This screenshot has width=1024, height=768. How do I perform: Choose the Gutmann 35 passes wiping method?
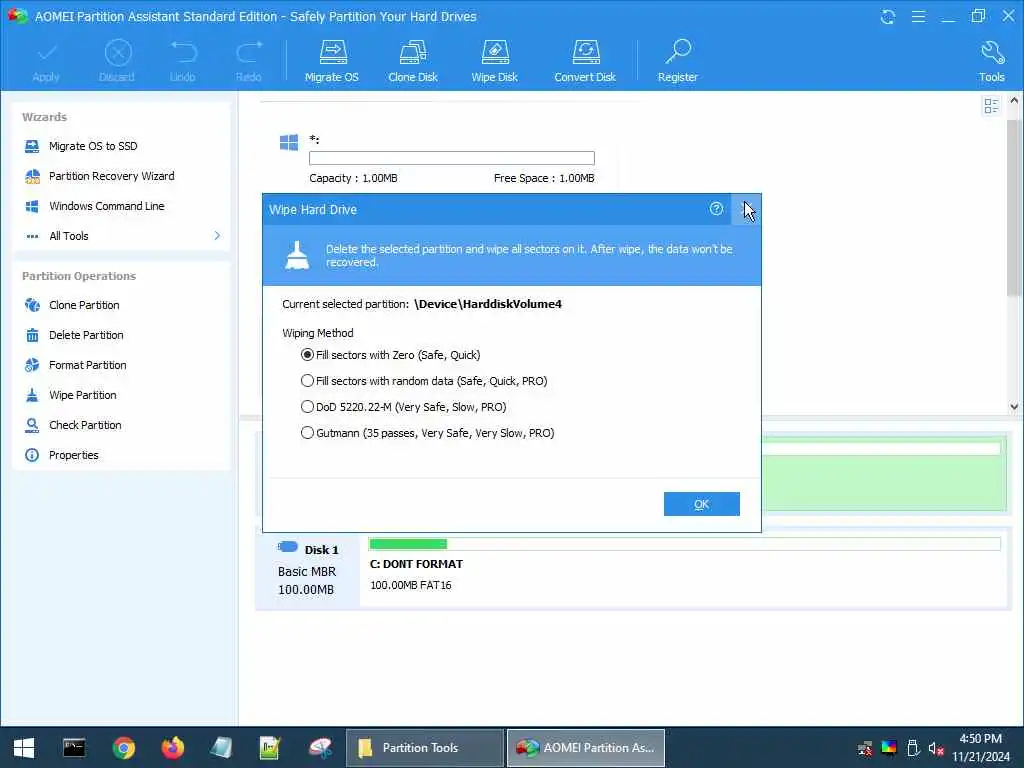coord(307,433)
